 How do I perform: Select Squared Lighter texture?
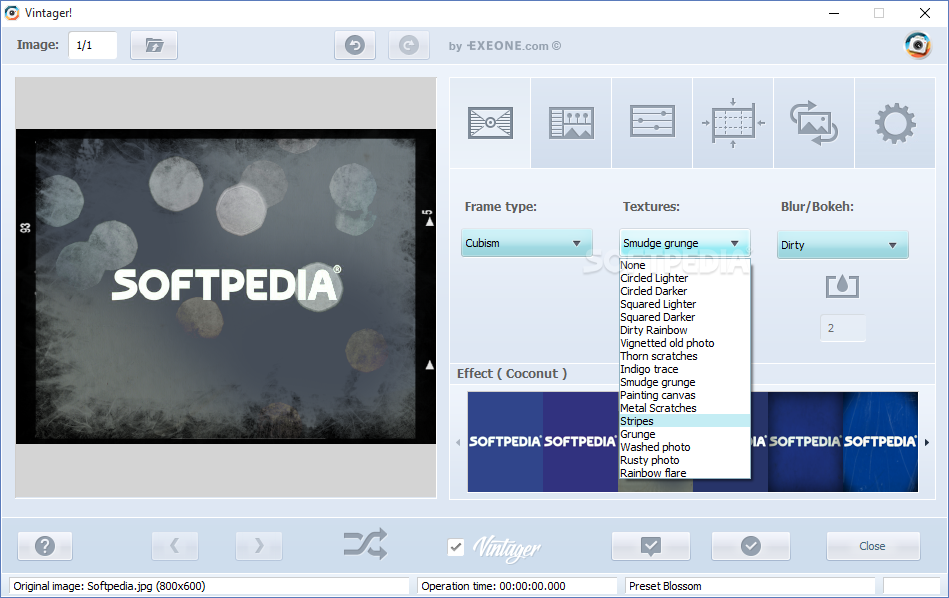[x=685, y=304]
